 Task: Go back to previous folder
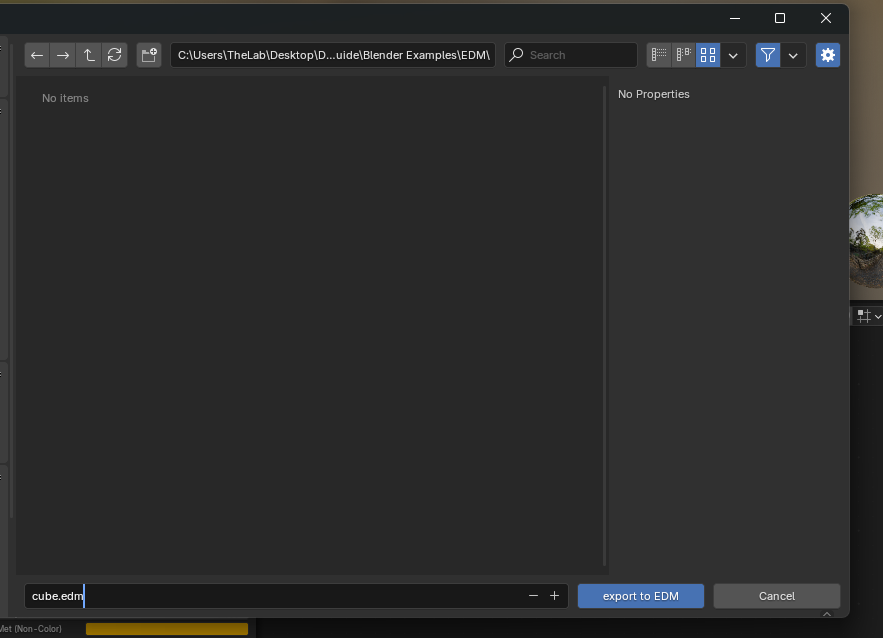(x=37, y=55)
